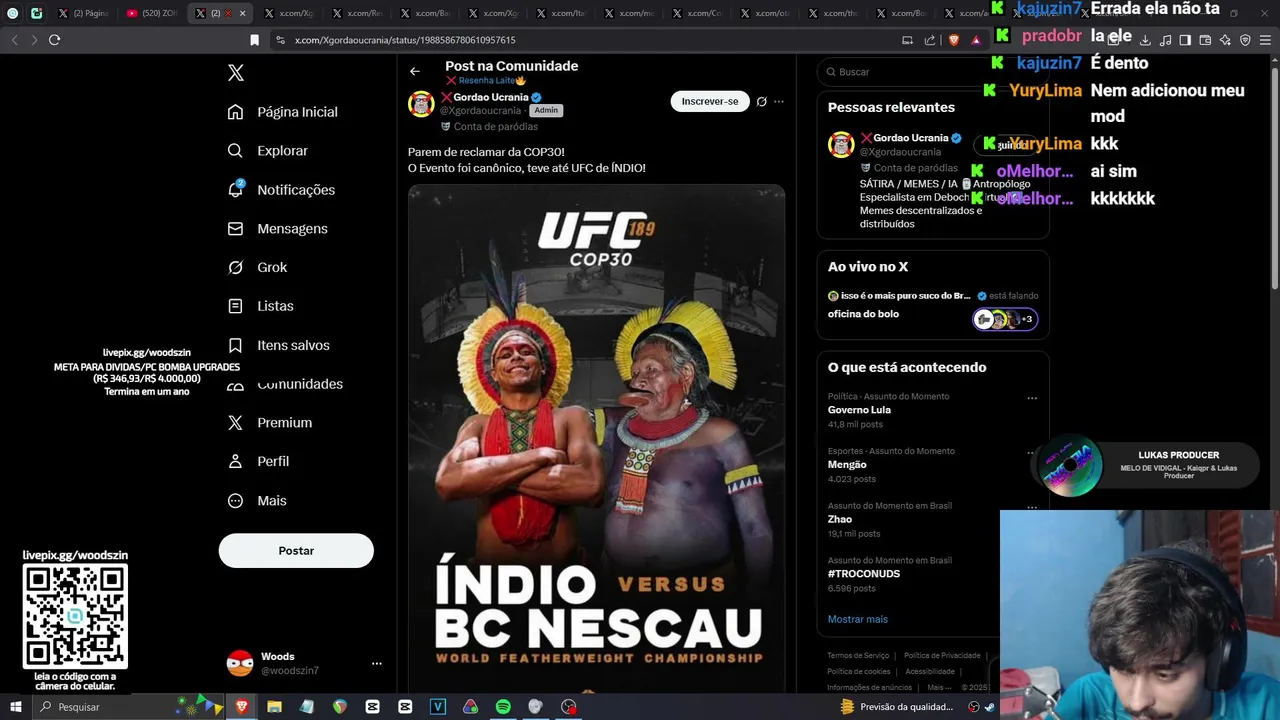
Task: Open Mais circle icon in sidebar
Action: (x=235, y=501)
